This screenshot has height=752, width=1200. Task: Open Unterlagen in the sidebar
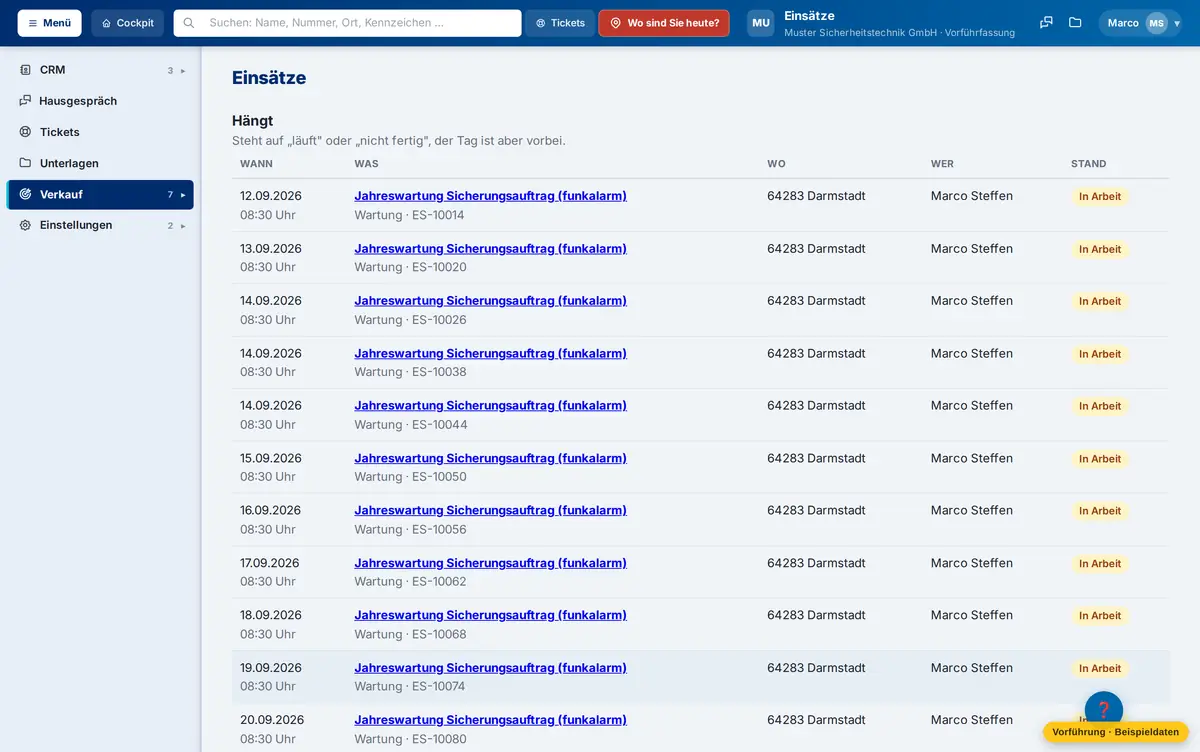coord(100,163)
